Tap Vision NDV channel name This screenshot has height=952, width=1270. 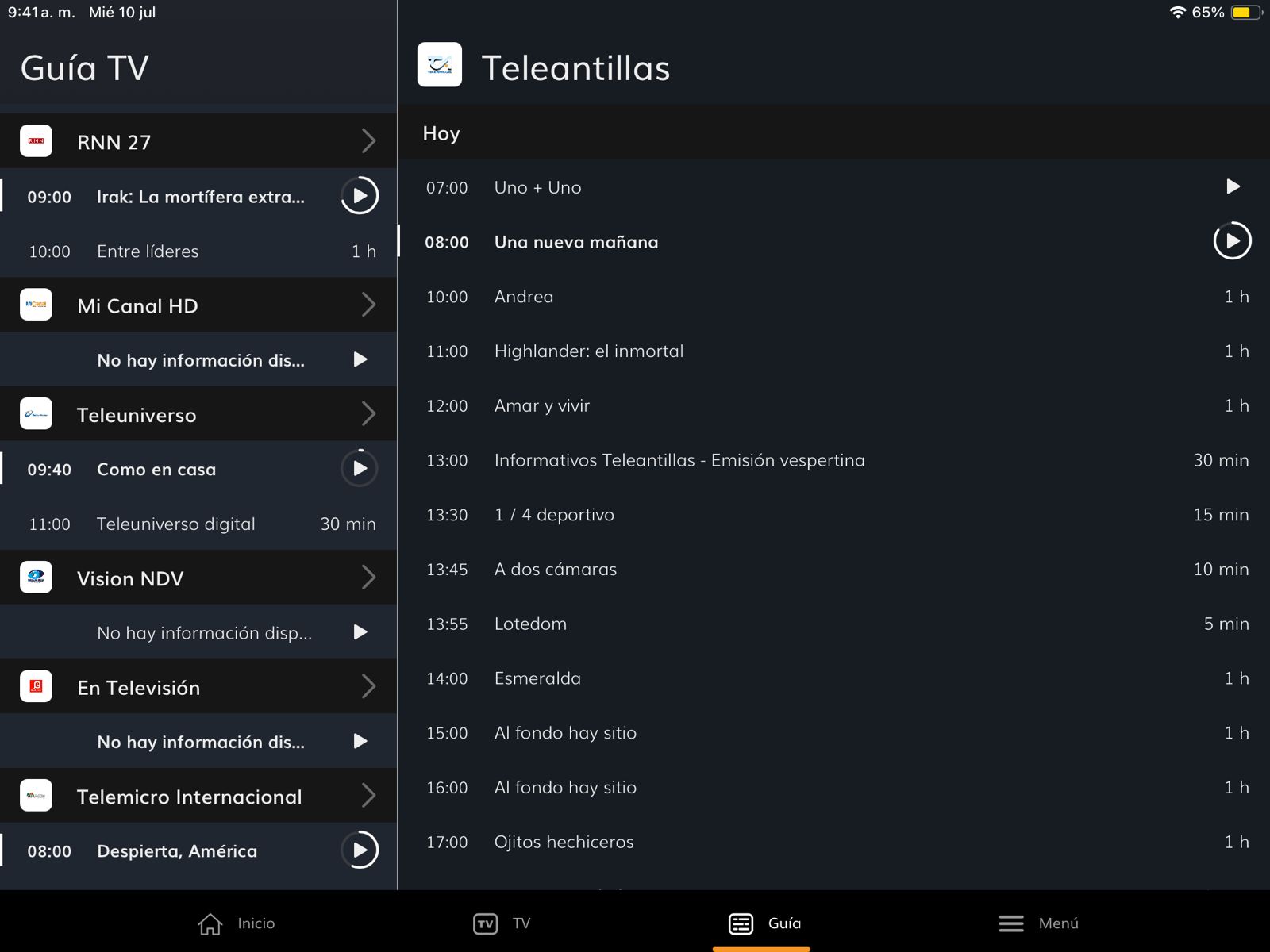click(x=130, y=578)
